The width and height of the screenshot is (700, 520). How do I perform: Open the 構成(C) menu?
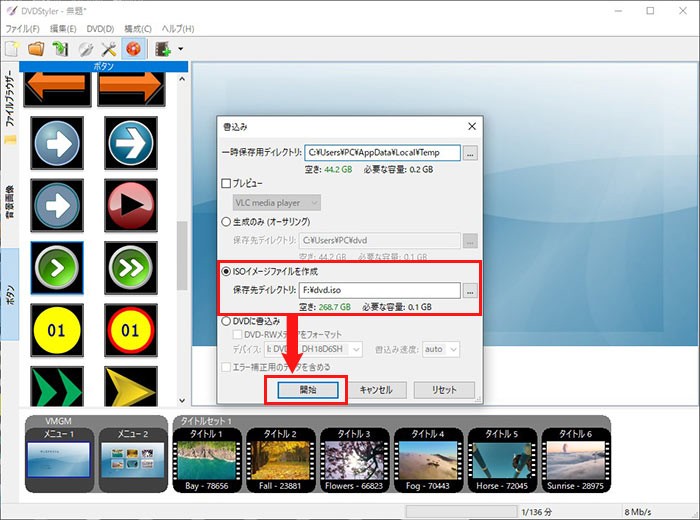pos(138,29)
